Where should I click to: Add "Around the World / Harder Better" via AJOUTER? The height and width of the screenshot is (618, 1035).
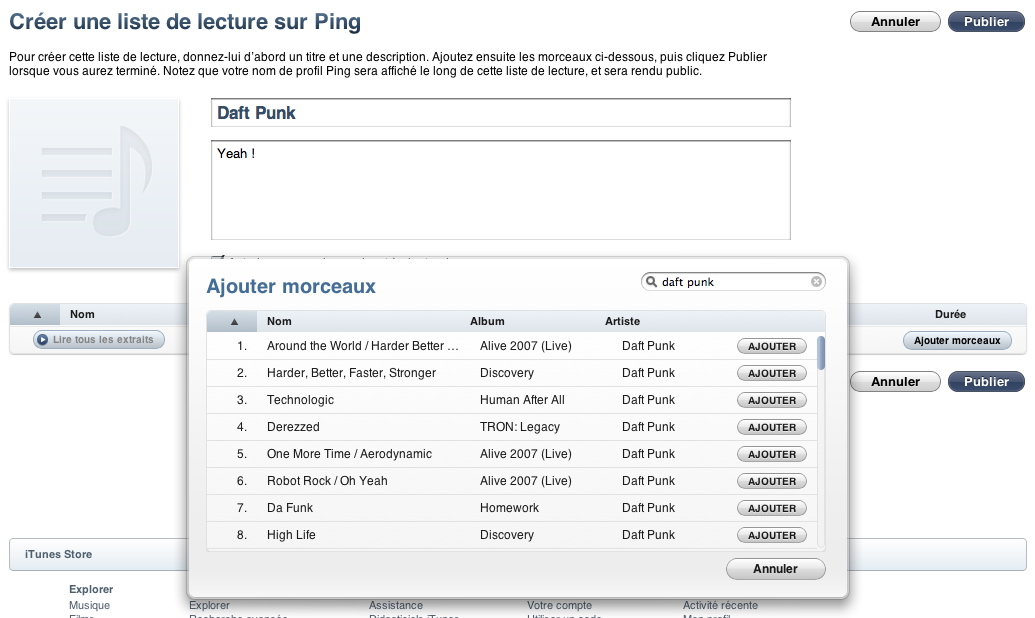click(x=772, y=346)
